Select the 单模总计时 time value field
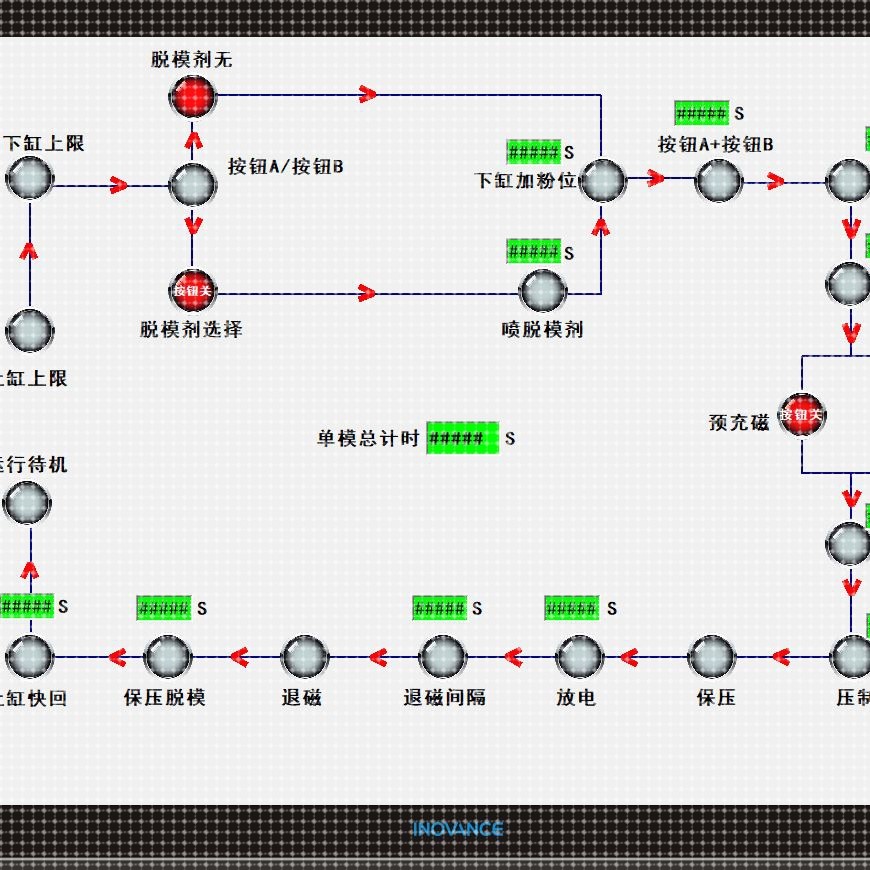This screenshot has height=870, width=870. click(462, 438)
